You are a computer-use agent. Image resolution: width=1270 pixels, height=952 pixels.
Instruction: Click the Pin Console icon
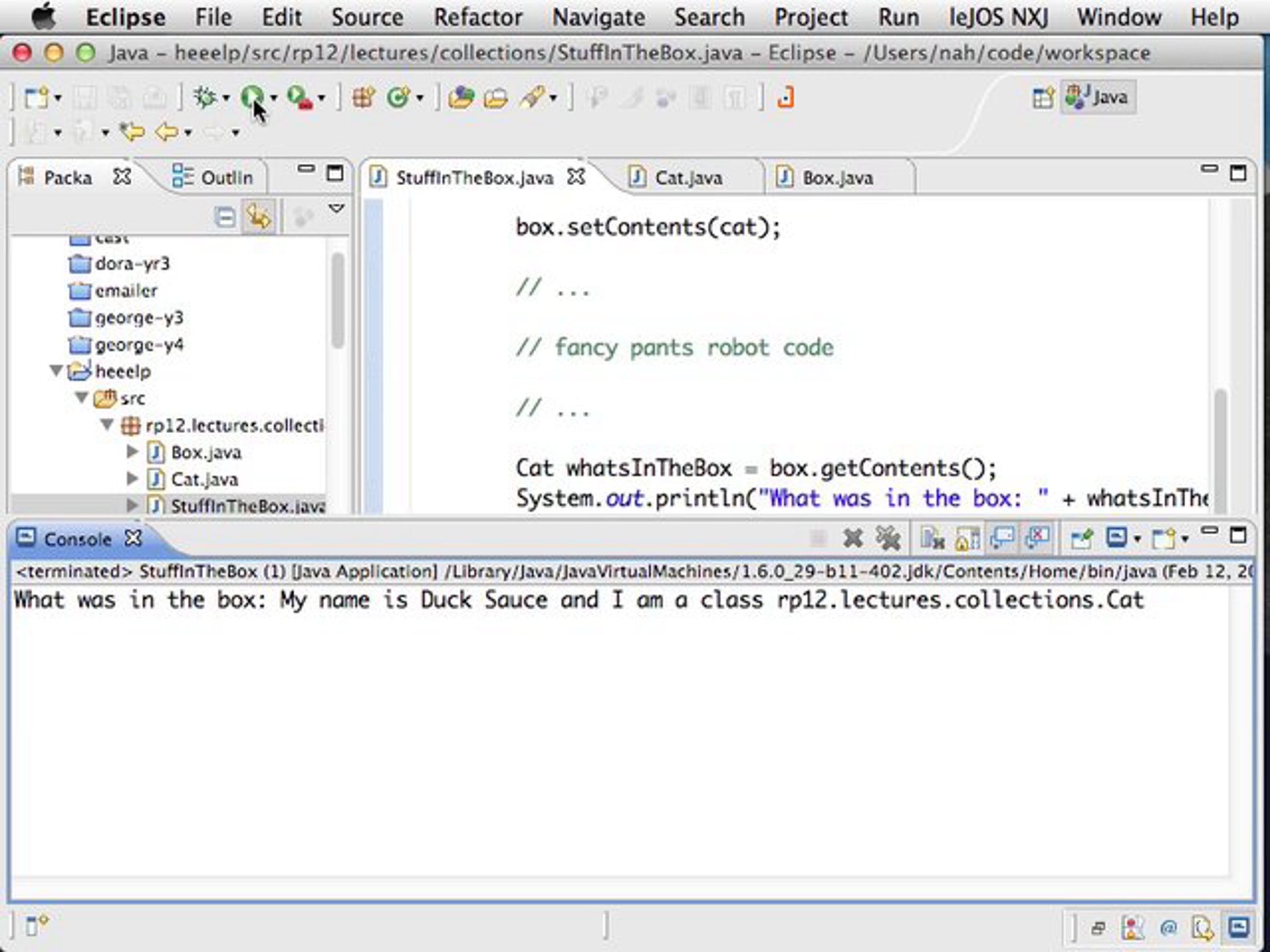click(1081, 538)
